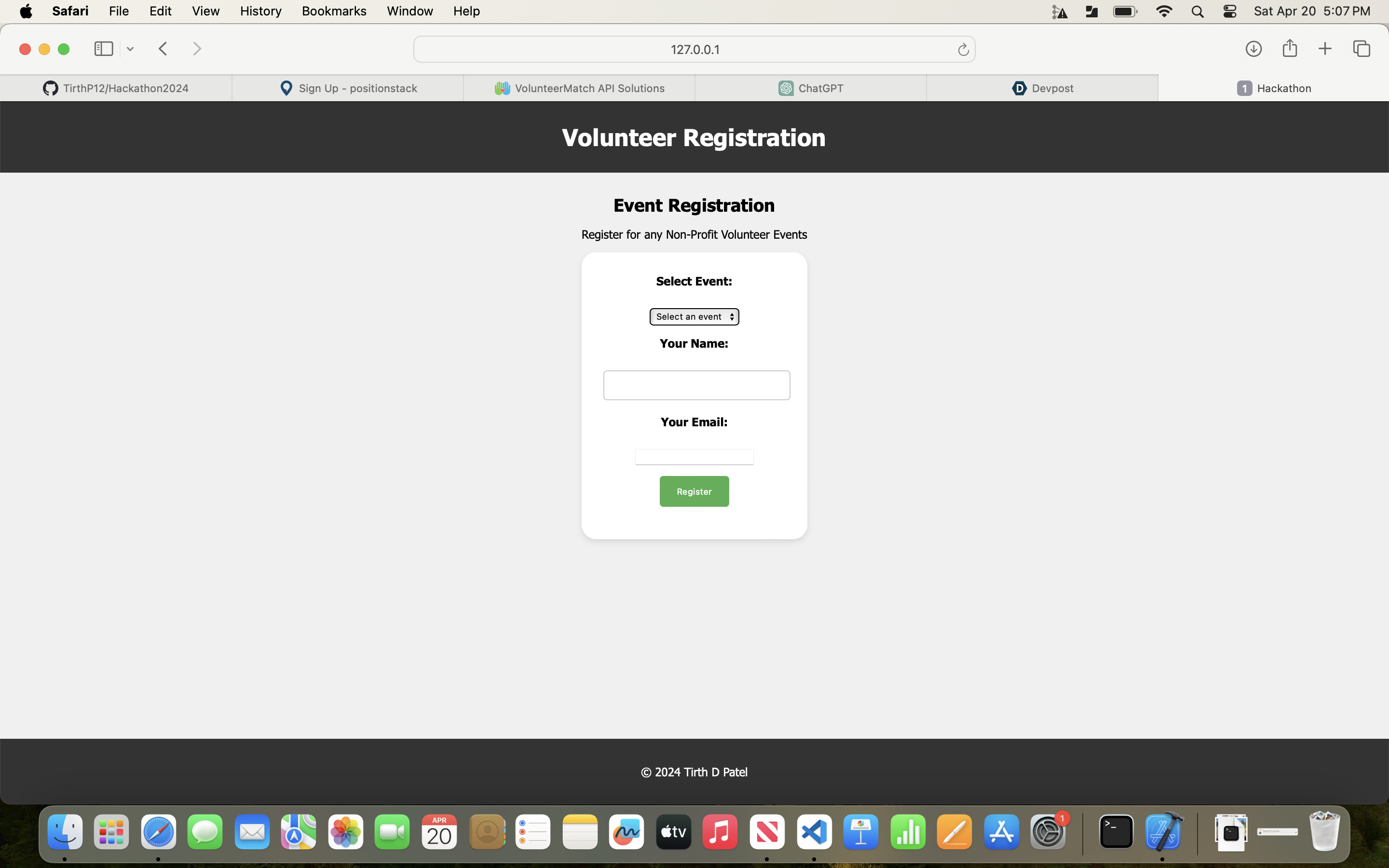Open the Share sheet icon
The image size is (1389, 868).
tap(1289, 48)
